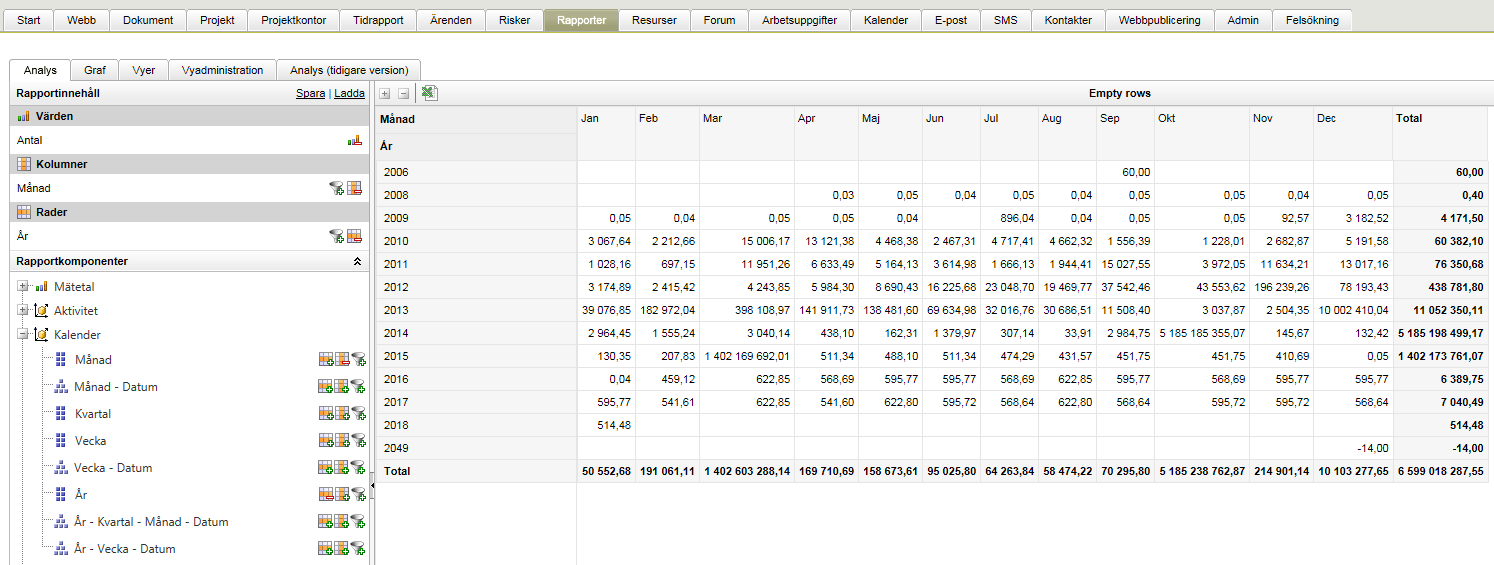Open Analys (tidigare version) tab

coord(349,70)
